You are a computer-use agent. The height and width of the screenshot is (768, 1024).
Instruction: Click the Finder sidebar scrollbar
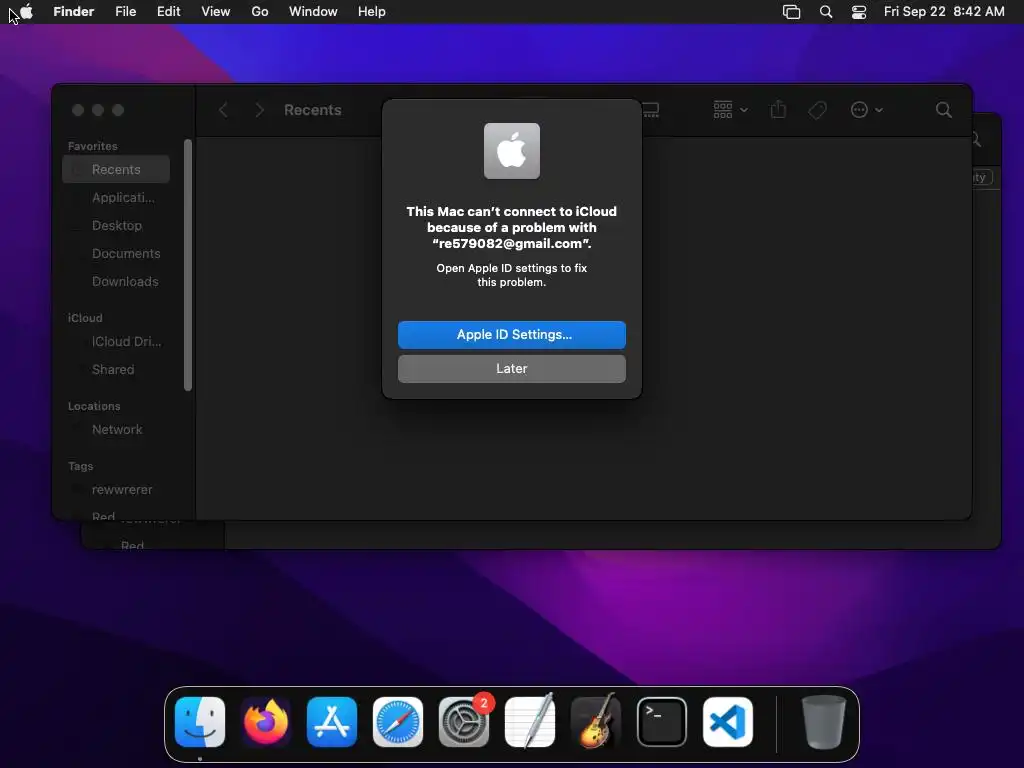(x=188, y=265)
